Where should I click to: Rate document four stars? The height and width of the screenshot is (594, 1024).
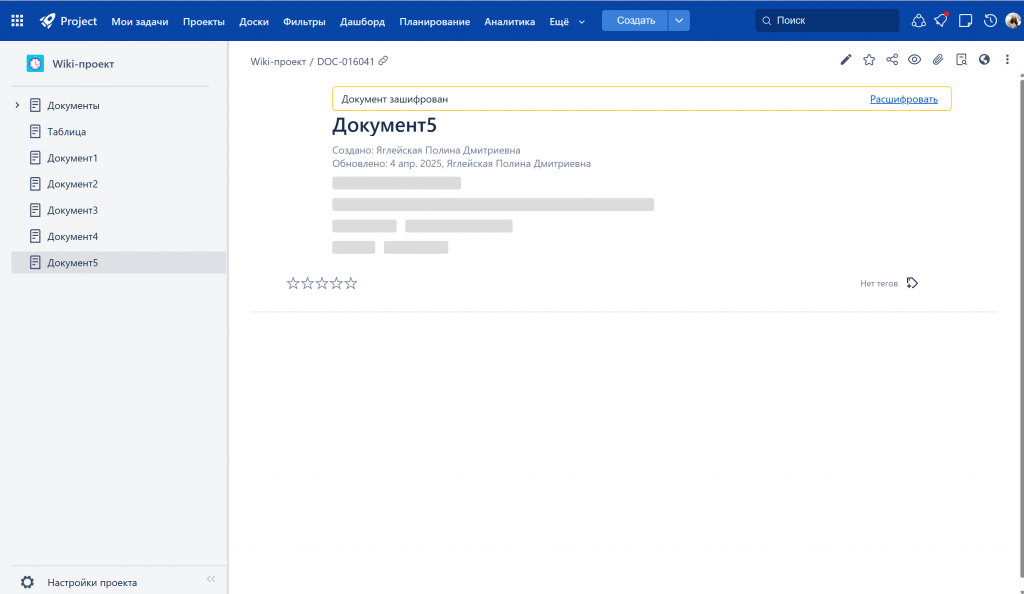[336, 283]
